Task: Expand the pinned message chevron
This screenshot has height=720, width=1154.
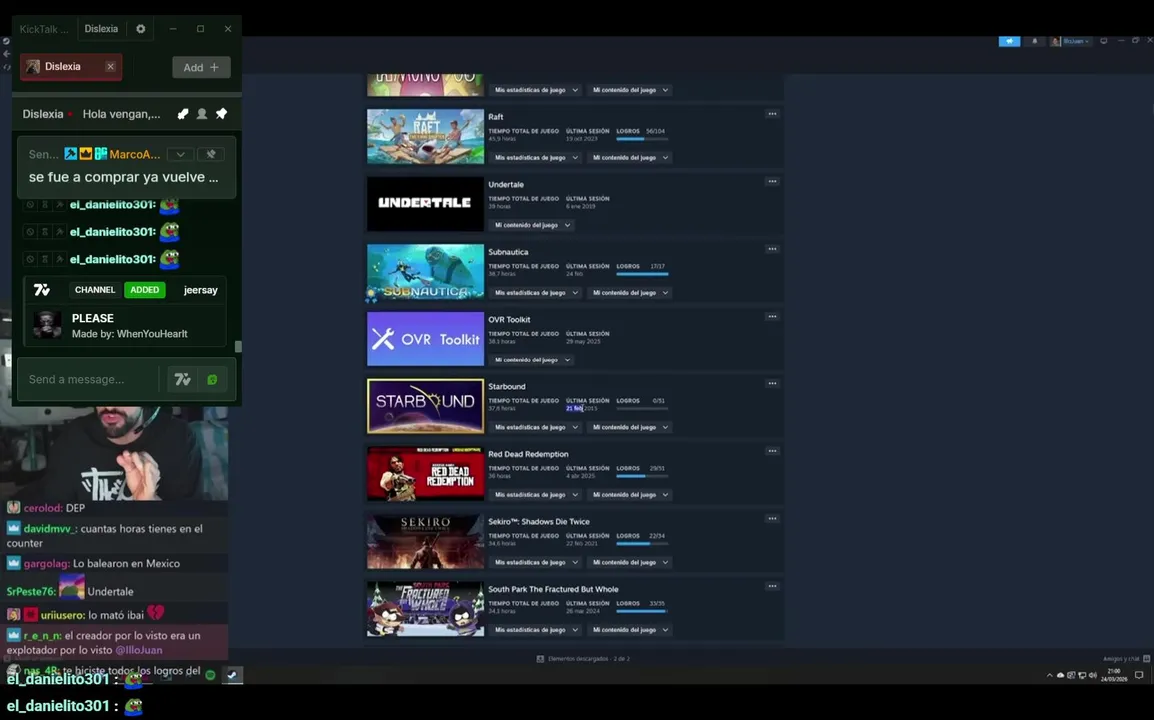Action: coord(180,154)
